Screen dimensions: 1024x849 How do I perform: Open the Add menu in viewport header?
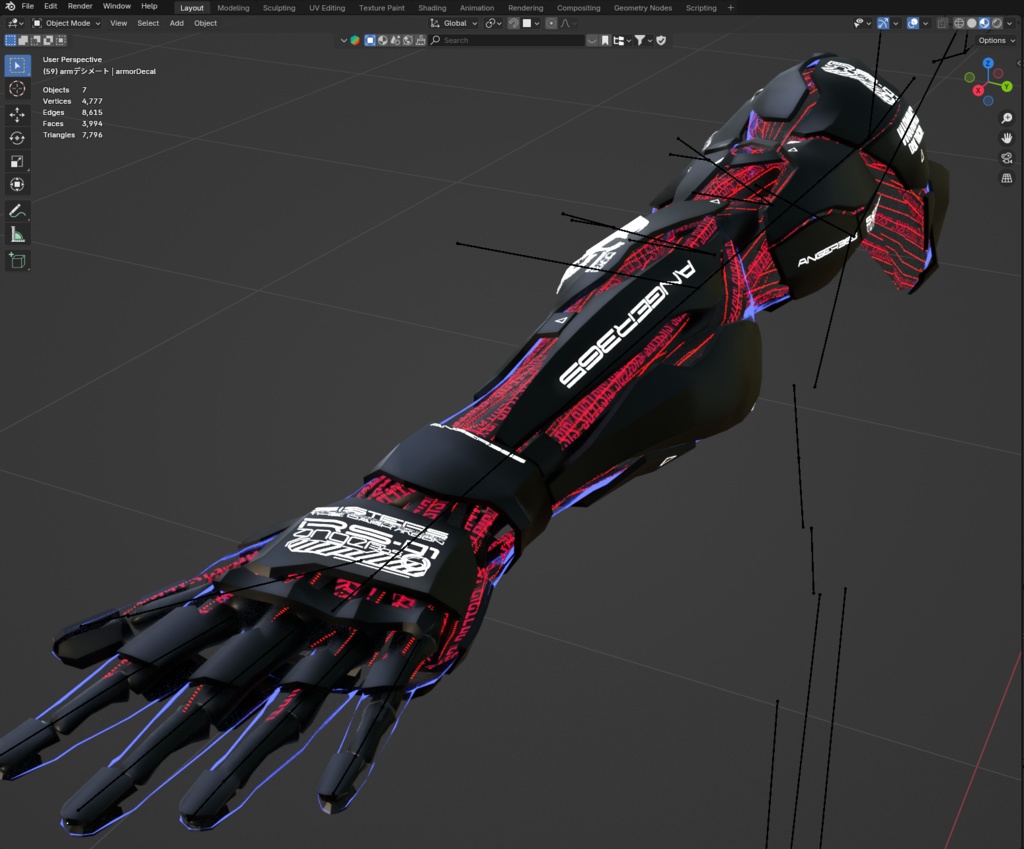click(x=176, y=23)
